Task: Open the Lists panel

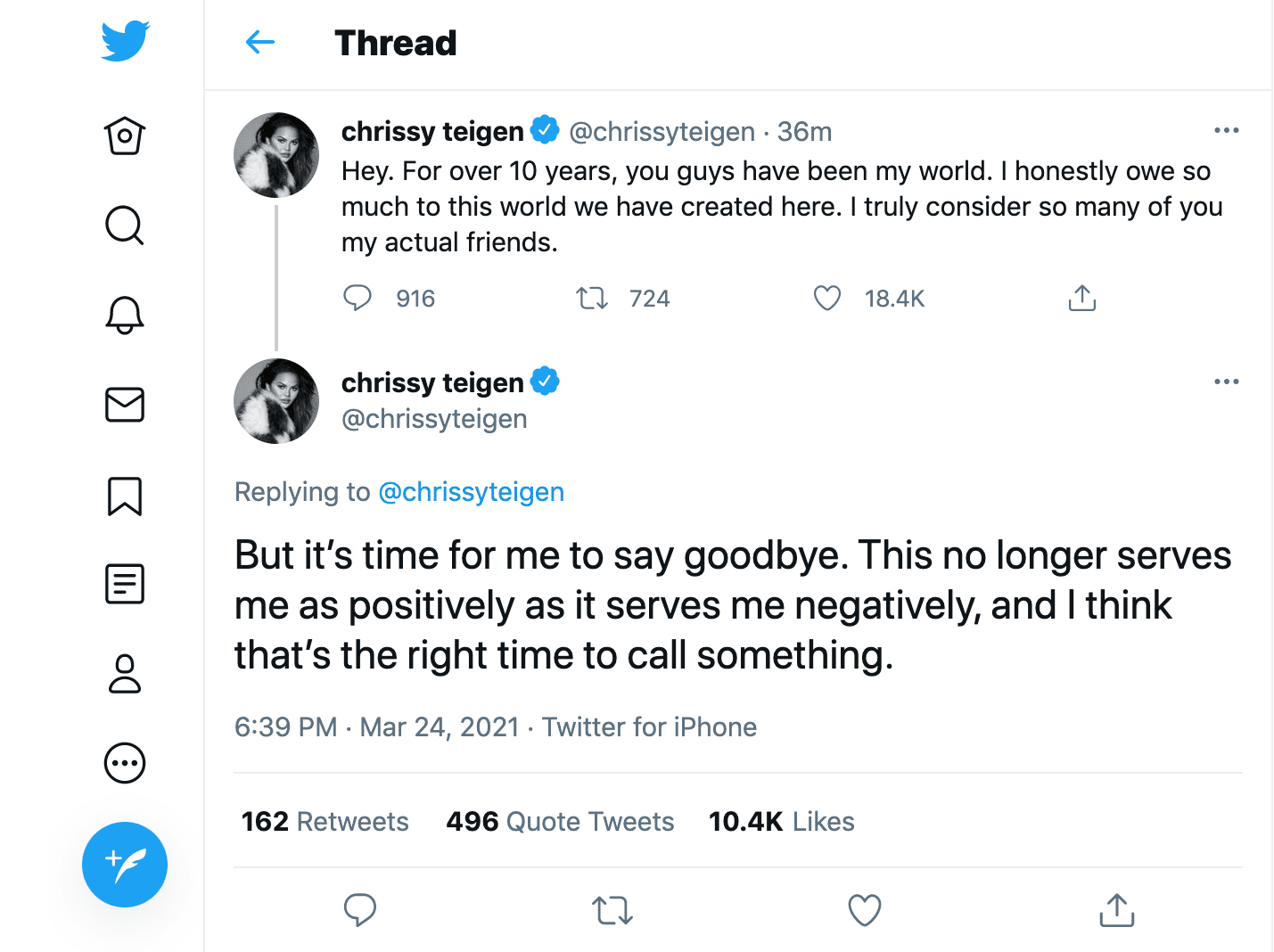Action: point(124,584)
